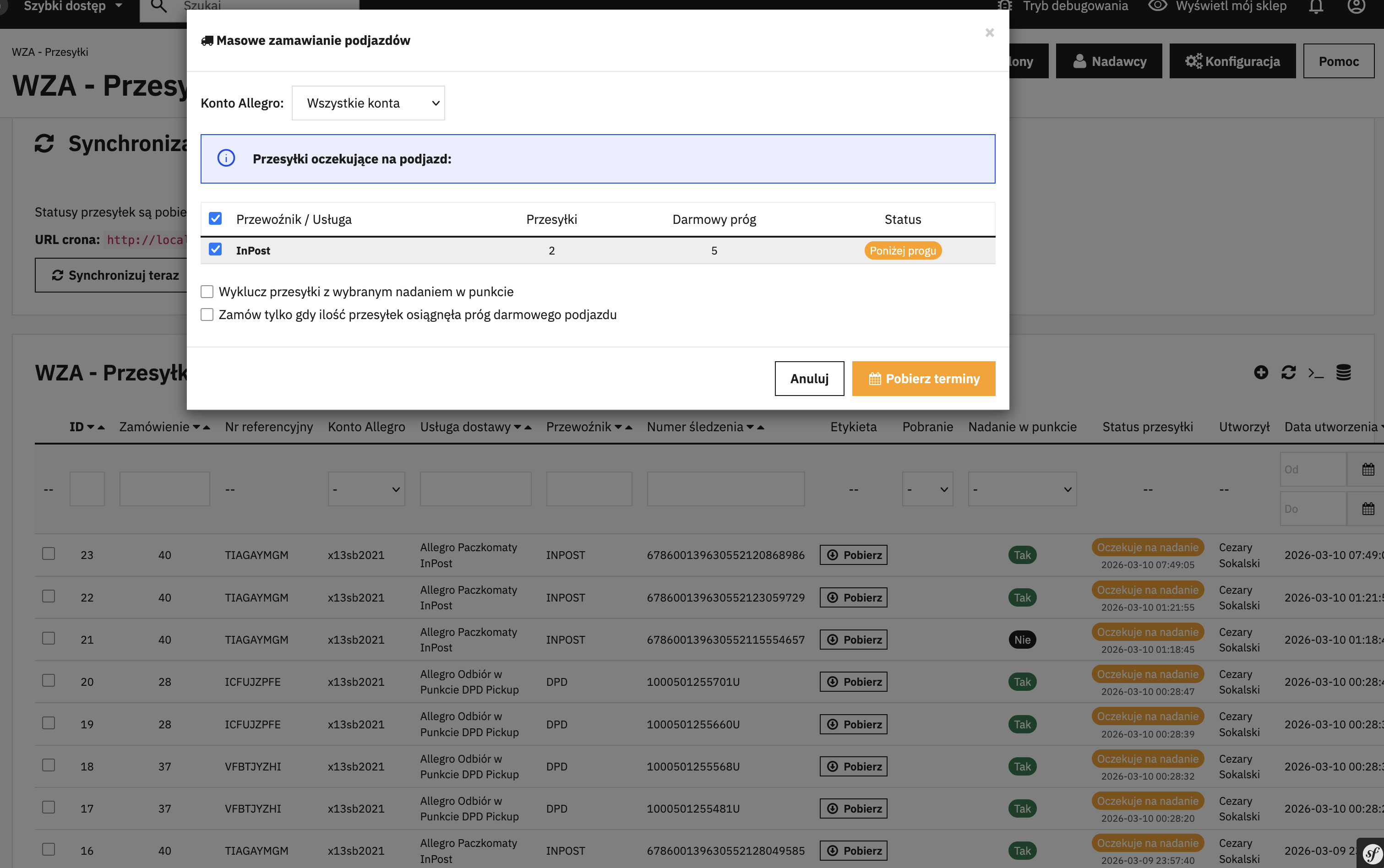Open the Szybki dostęp menu
1384x868 pixels.
pos(73,7)
